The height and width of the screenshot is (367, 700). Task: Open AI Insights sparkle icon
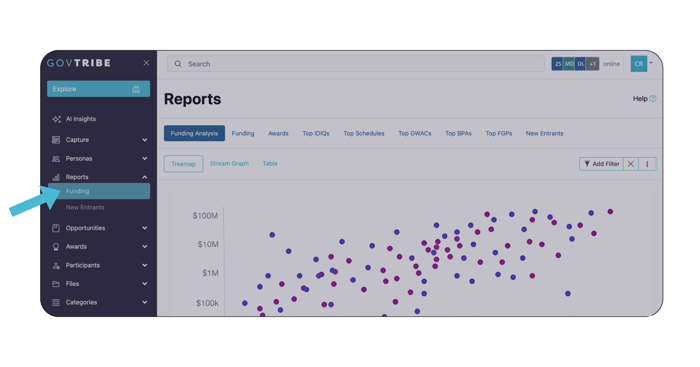(x=56, y=119)
